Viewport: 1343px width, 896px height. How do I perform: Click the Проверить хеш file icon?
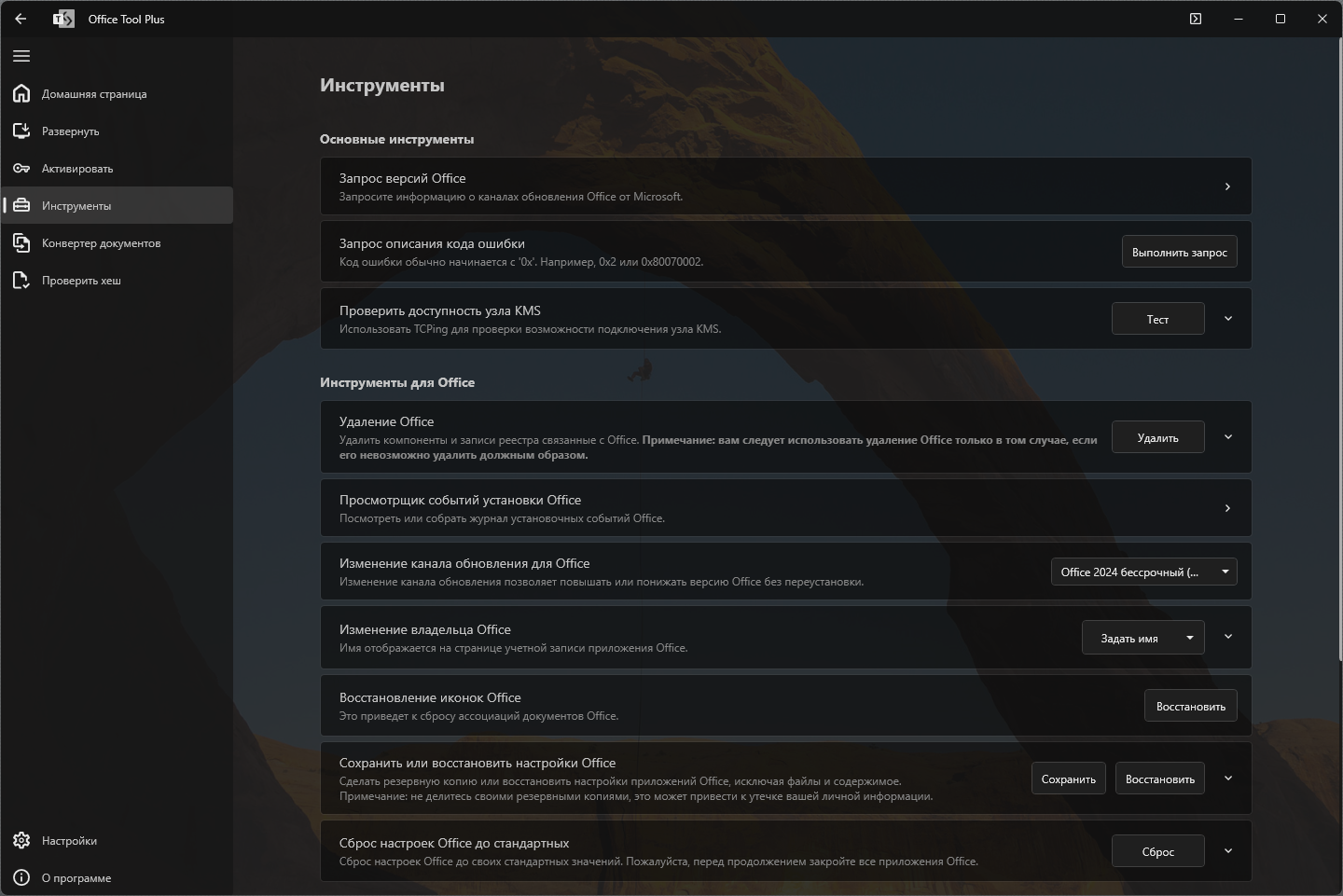tap(21, 280)
